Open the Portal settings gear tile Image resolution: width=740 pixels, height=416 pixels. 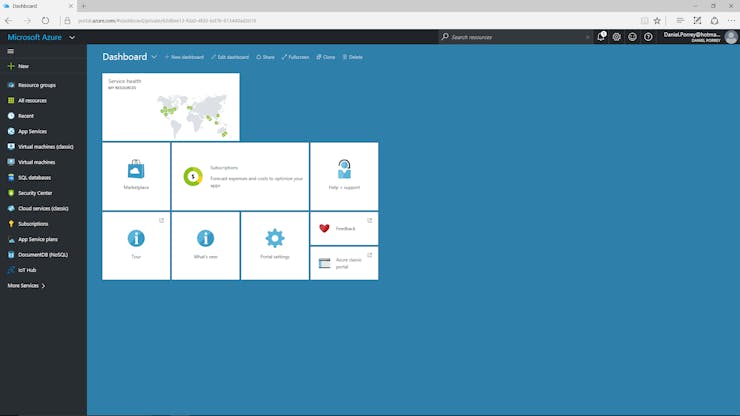click(x=275, y=246)
